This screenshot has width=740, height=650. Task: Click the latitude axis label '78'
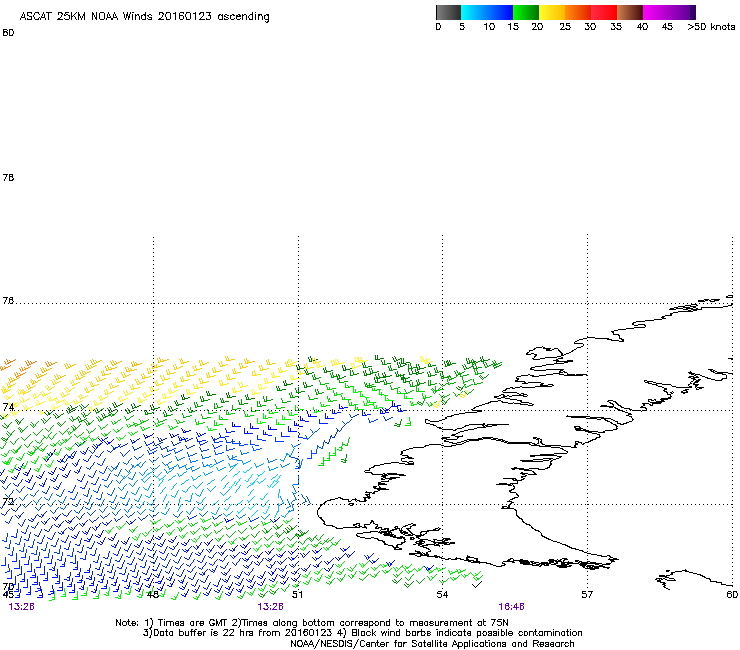pos(8,177)
